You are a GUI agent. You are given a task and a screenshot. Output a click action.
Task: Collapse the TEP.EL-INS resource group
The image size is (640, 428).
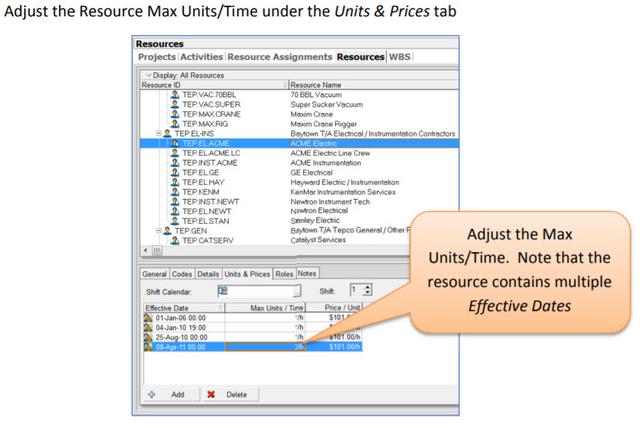[x=159, y=133]
